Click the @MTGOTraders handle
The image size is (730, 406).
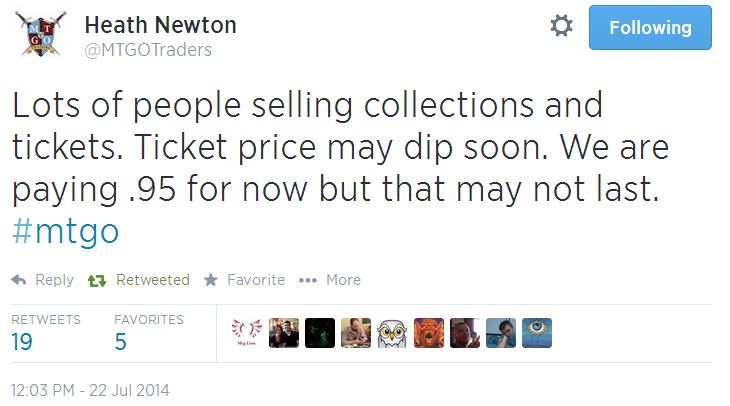click(151, 49)
